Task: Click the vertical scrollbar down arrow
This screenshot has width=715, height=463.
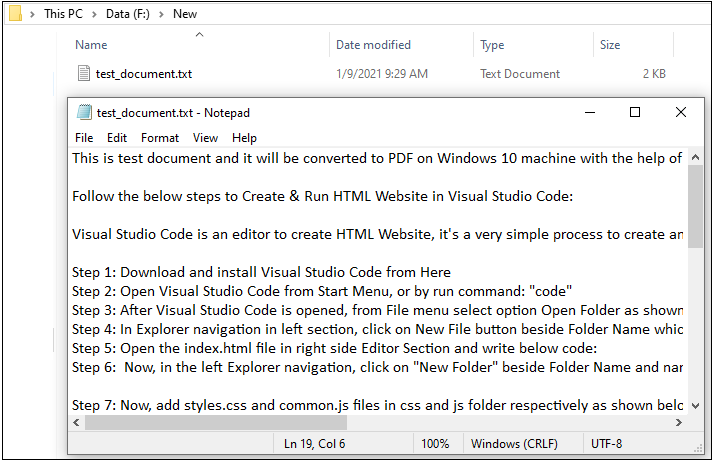Action: (695, 406)
